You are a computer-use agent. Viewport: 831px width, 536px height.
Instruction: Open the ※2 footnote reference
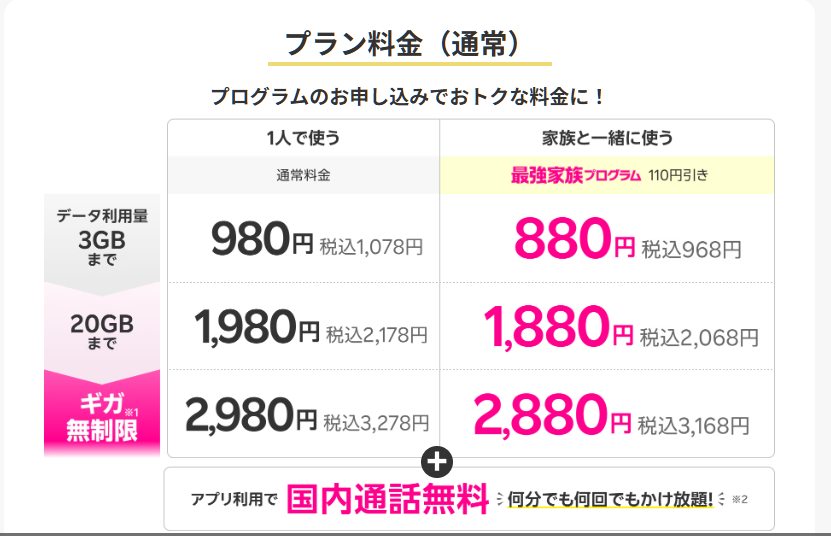[x=739, y=499]
